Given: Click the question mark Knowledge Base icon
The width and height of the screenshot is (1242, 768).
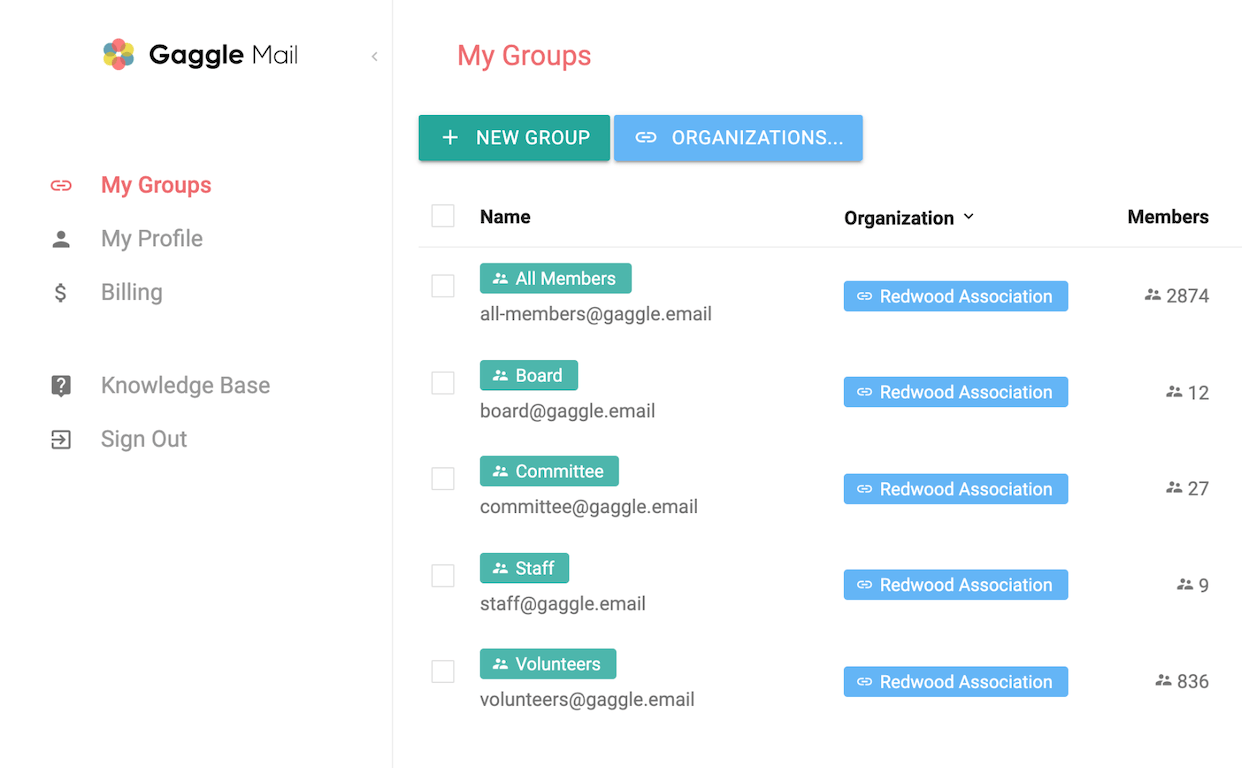Looking at the screenshot, I should (x=61, y=386).
